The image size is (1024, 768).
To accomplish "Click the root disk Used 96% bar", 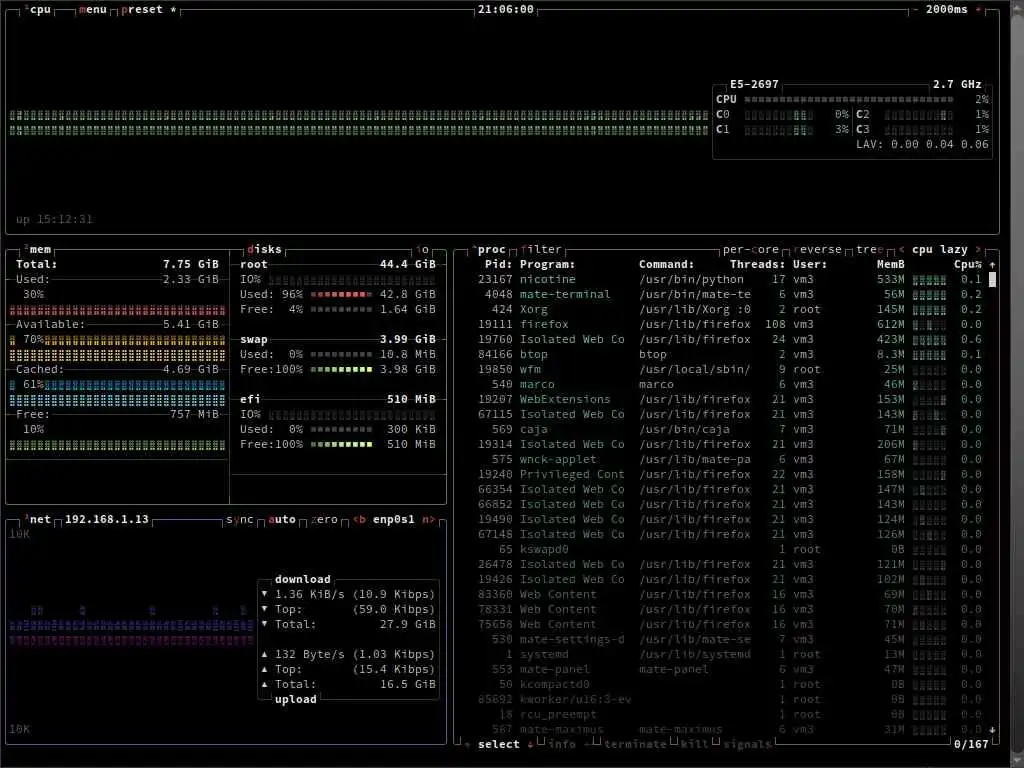I will [341, 295].
